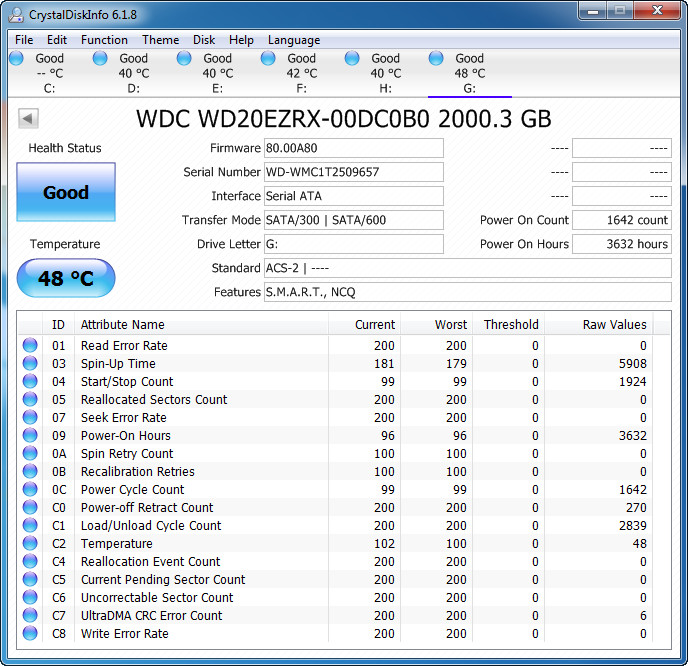
Task: Click status orb for Read Error Rate
Action: tap(30, 345)
